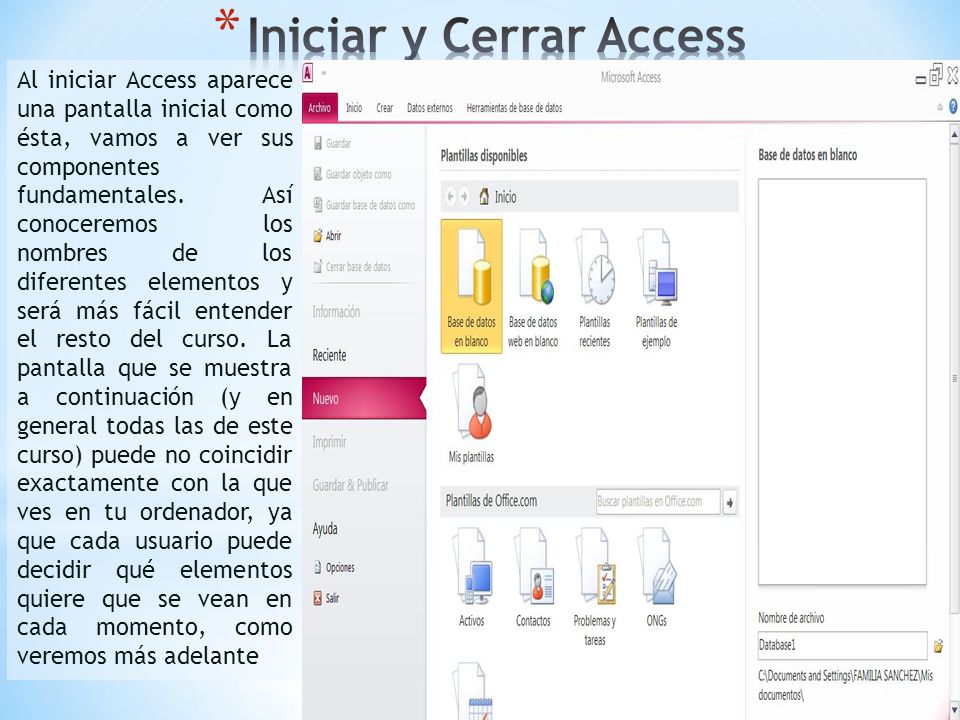Click the browse folder icon next to Database1
Viewport: 960px width, 720px height.
pos(938,646)
